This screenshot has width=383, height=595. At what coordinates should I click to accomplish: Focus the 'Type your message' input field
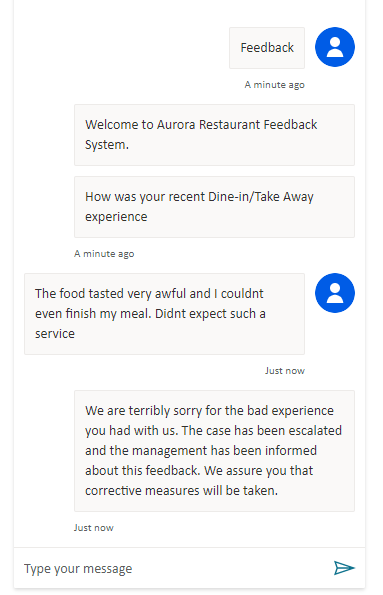(173, 568)
